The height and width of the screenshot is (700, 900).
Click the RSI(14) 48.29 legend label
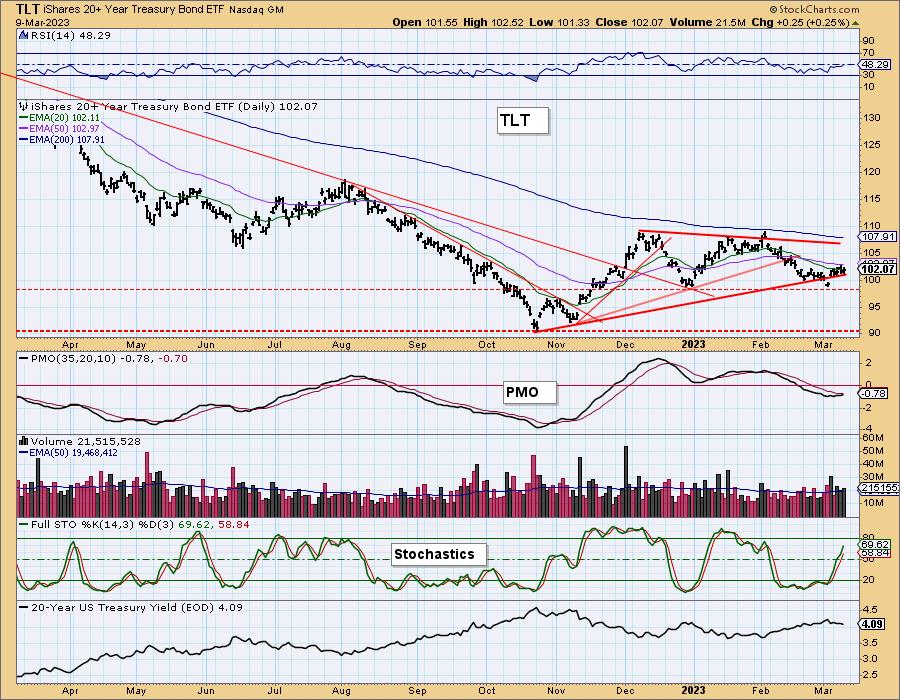pos(70,35)
